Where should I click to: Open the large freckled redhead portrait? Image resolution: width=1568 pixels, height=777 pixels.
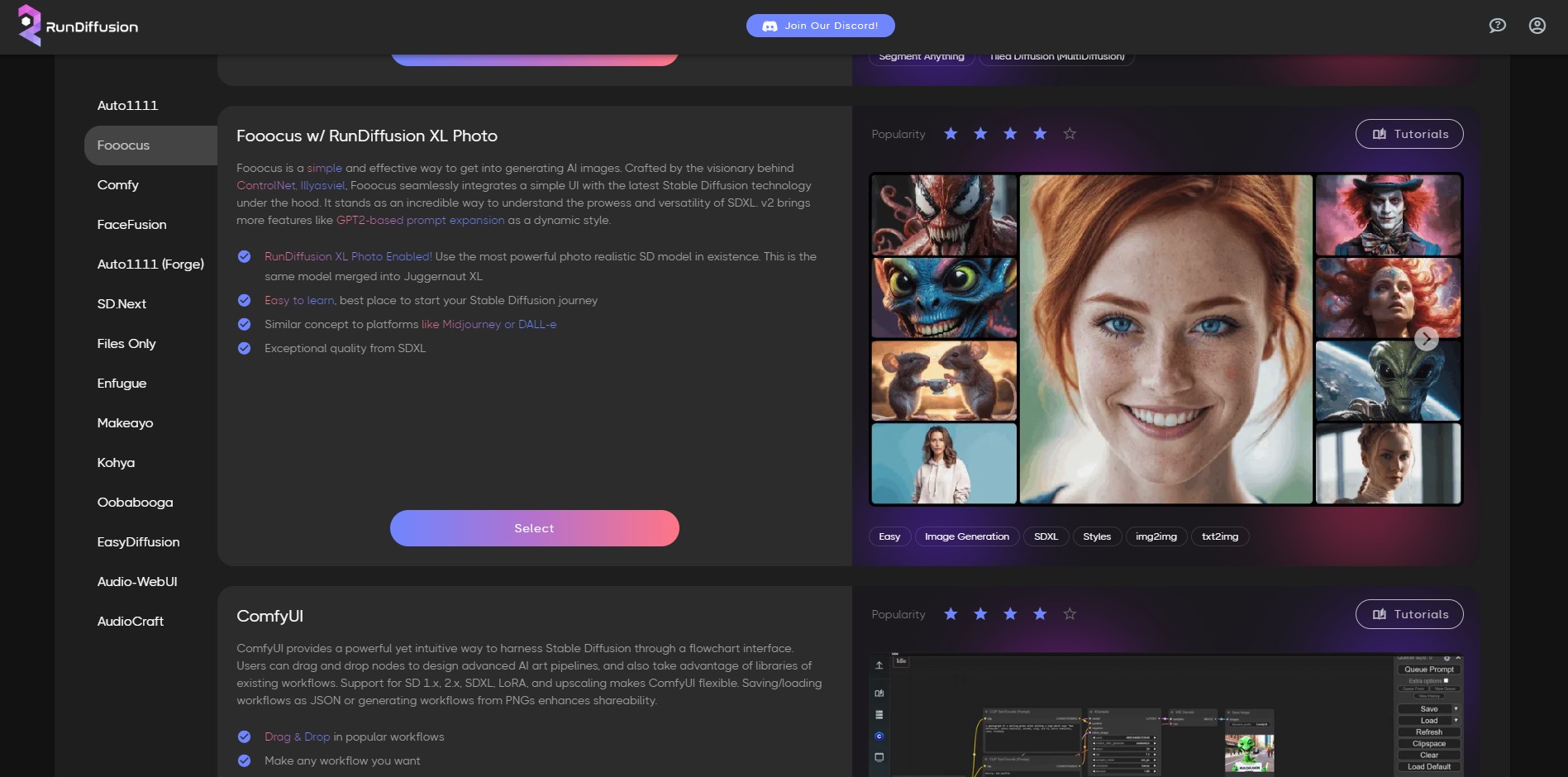[1165, 339]
